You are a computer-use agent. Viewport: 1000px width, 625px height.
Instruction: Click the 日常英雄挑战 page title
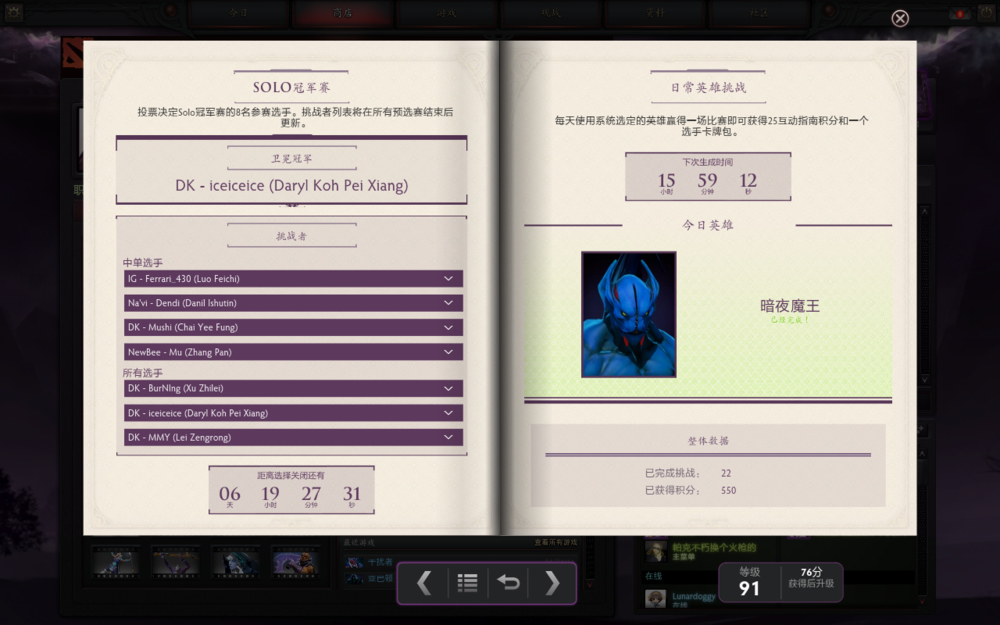(708, 87)
